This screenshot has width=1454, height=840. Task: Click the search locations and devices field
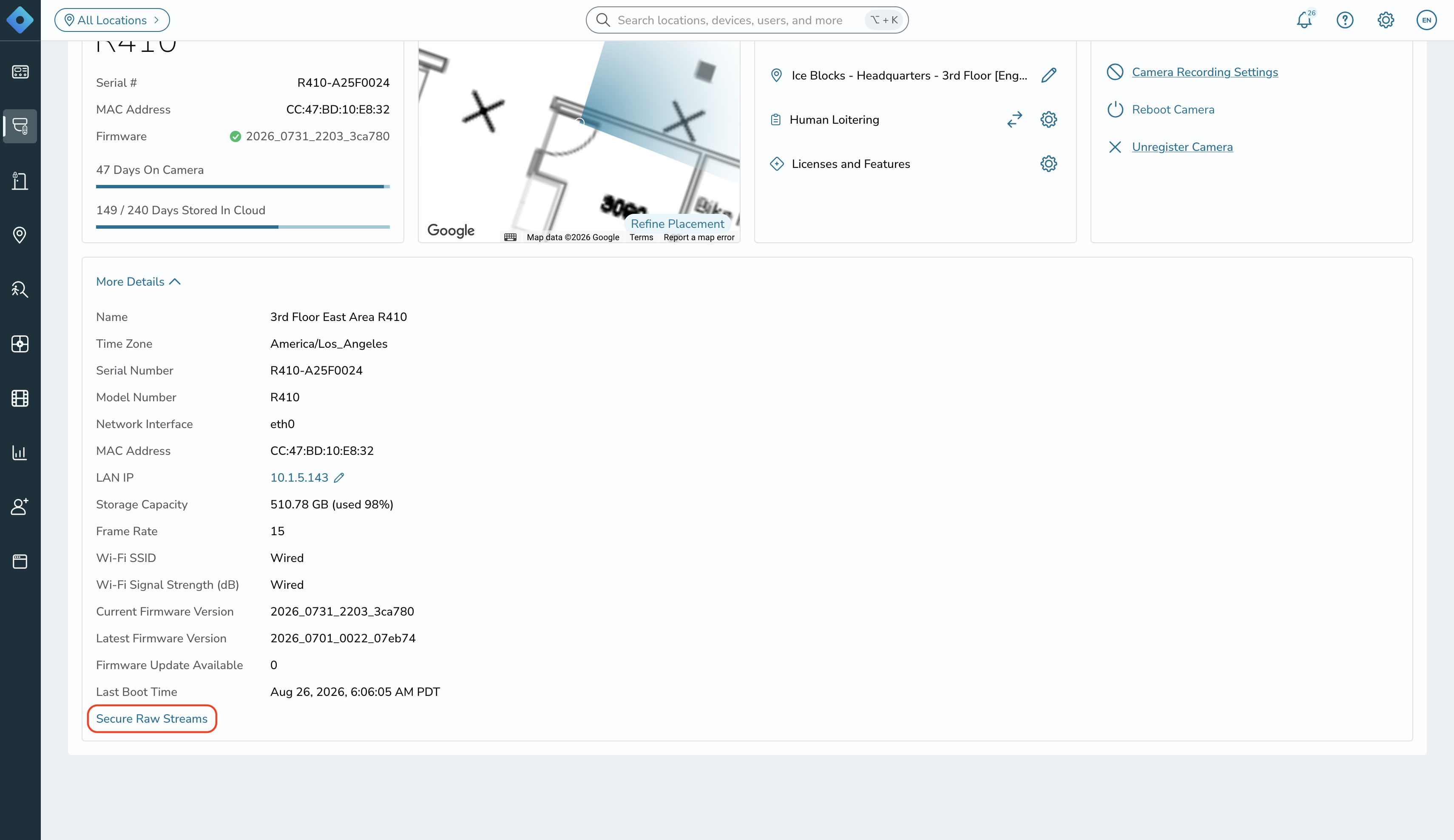tap(747, 20)
